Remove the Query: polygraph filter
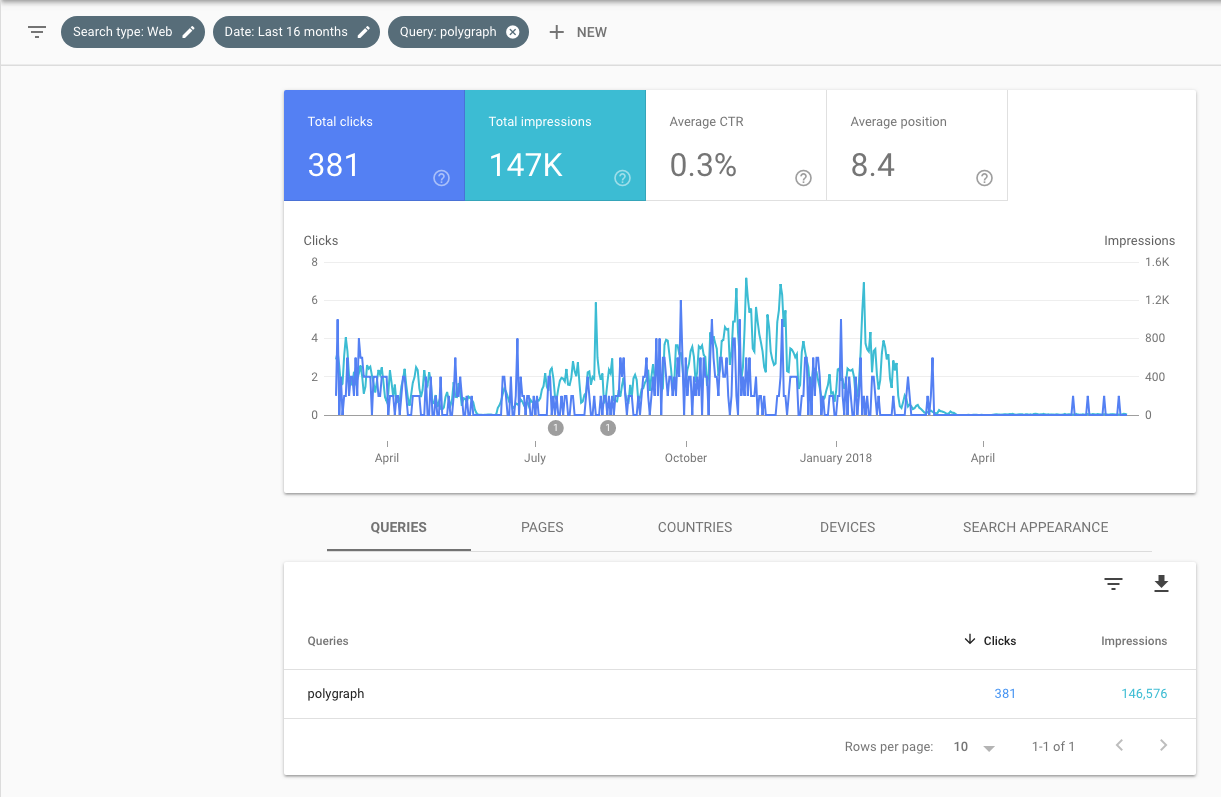The image size is (1221, 797). 513,32
